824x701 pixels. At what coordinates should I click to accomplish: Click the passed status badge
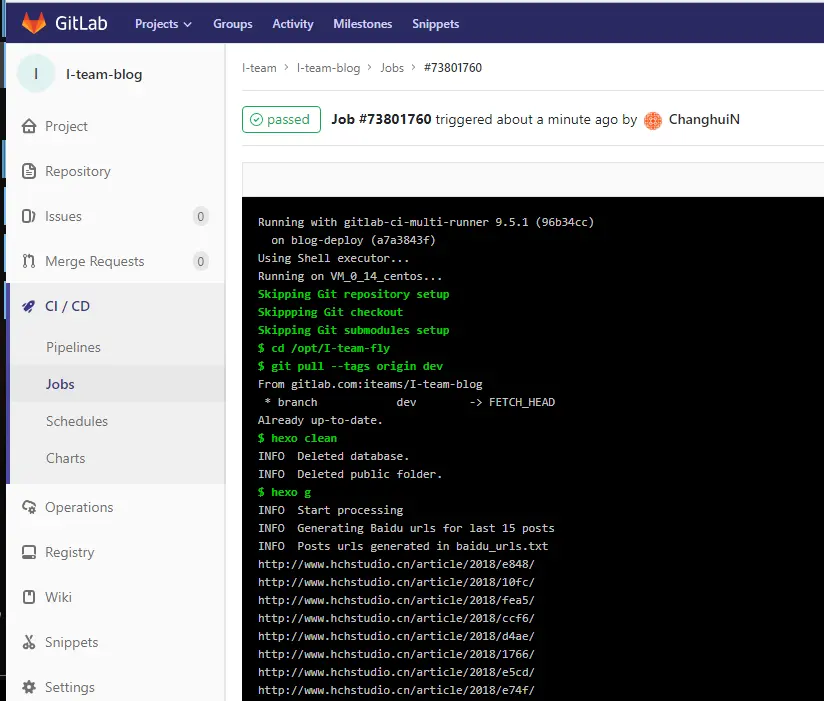pos(281,119)
